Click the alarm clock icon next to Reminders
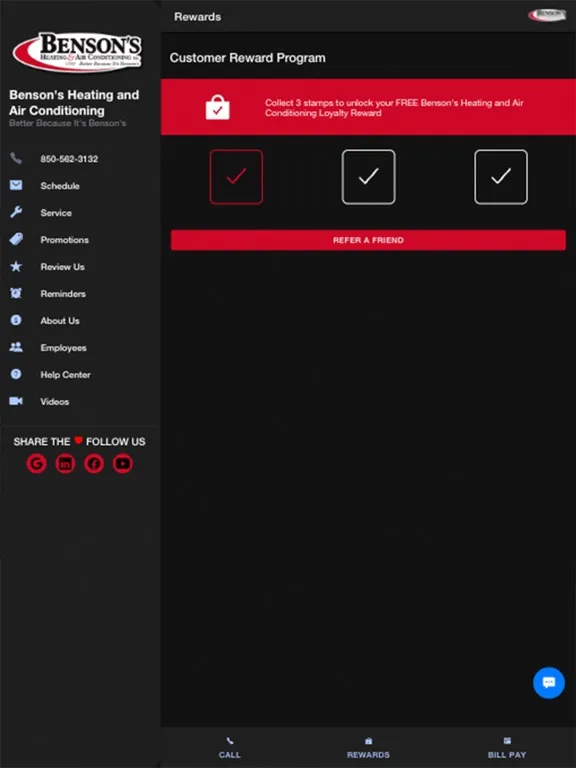 (x=16, y=293)
